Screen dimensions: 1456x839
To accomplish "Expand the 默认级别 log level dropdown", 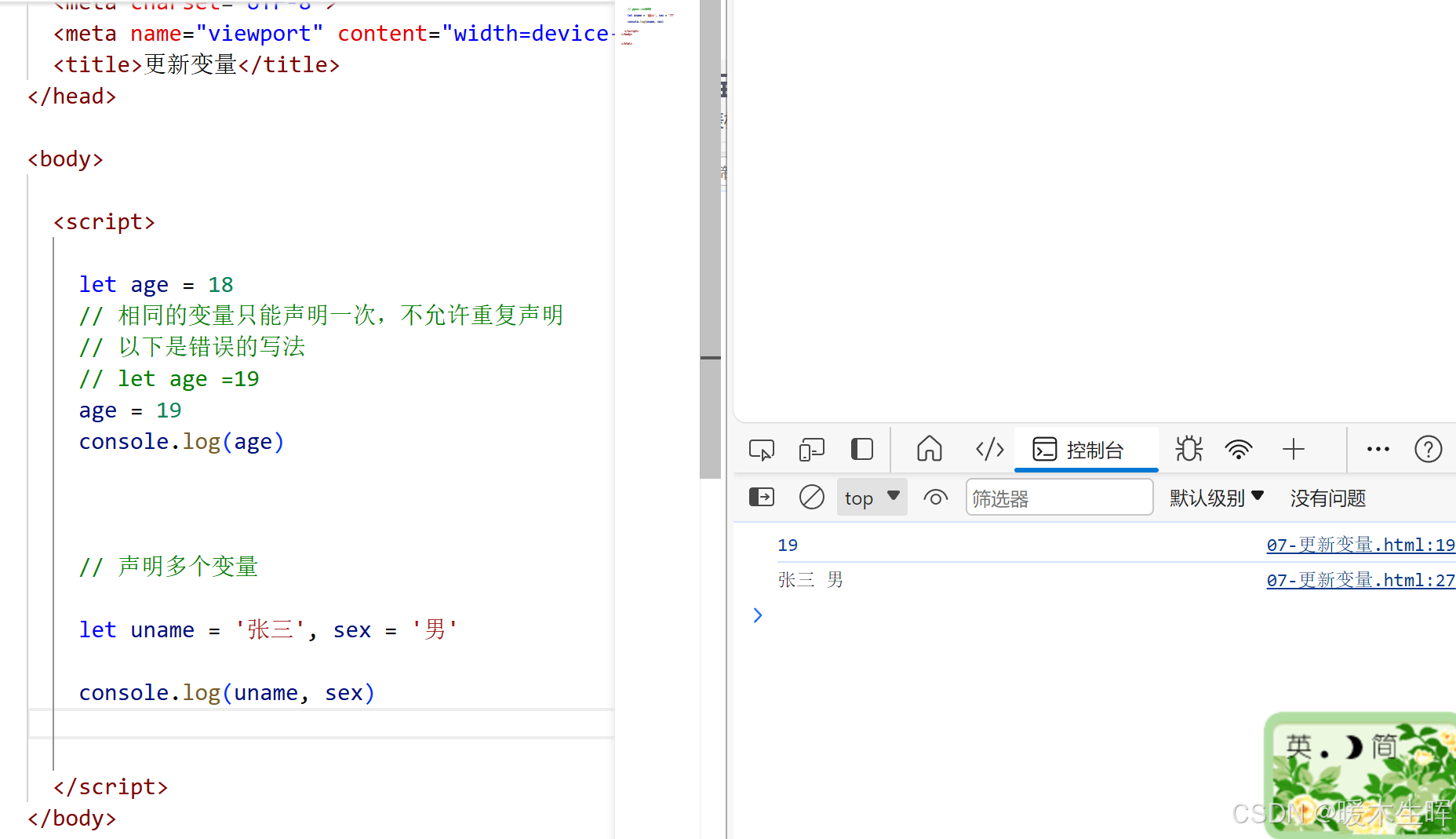I will point(1216,498).
